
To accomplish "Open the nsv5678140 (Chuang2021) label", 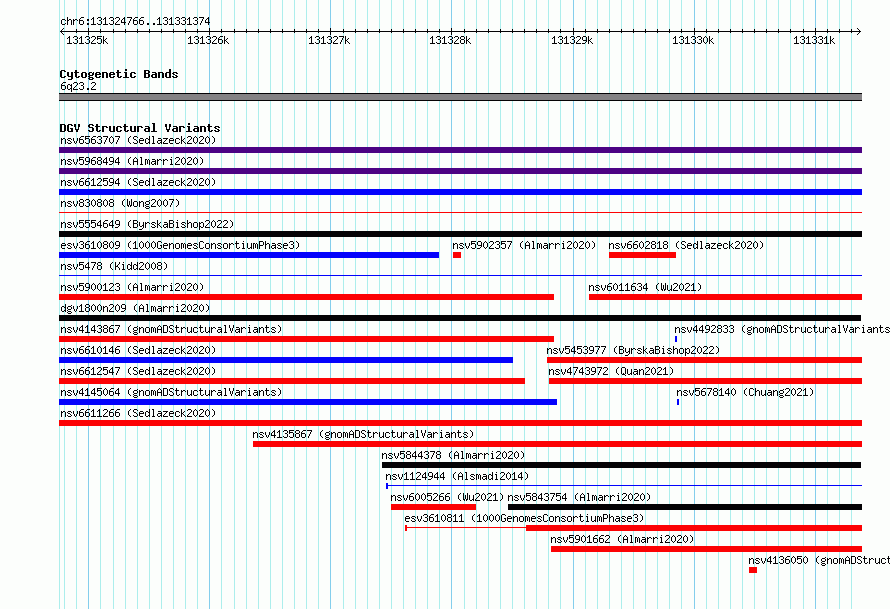I will click(x=745, y=392).
